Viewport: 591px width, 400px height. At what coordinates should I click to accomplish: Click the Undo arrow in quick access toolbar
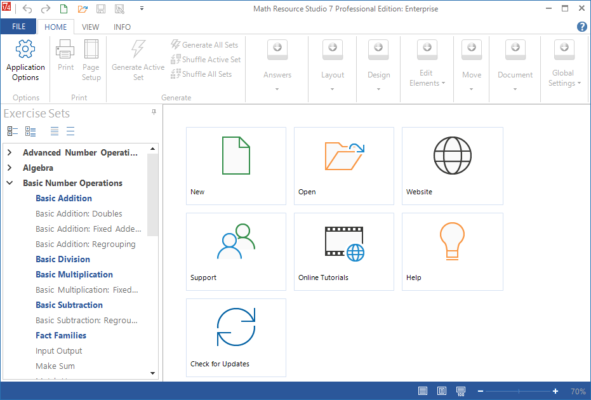coord(27,9)
